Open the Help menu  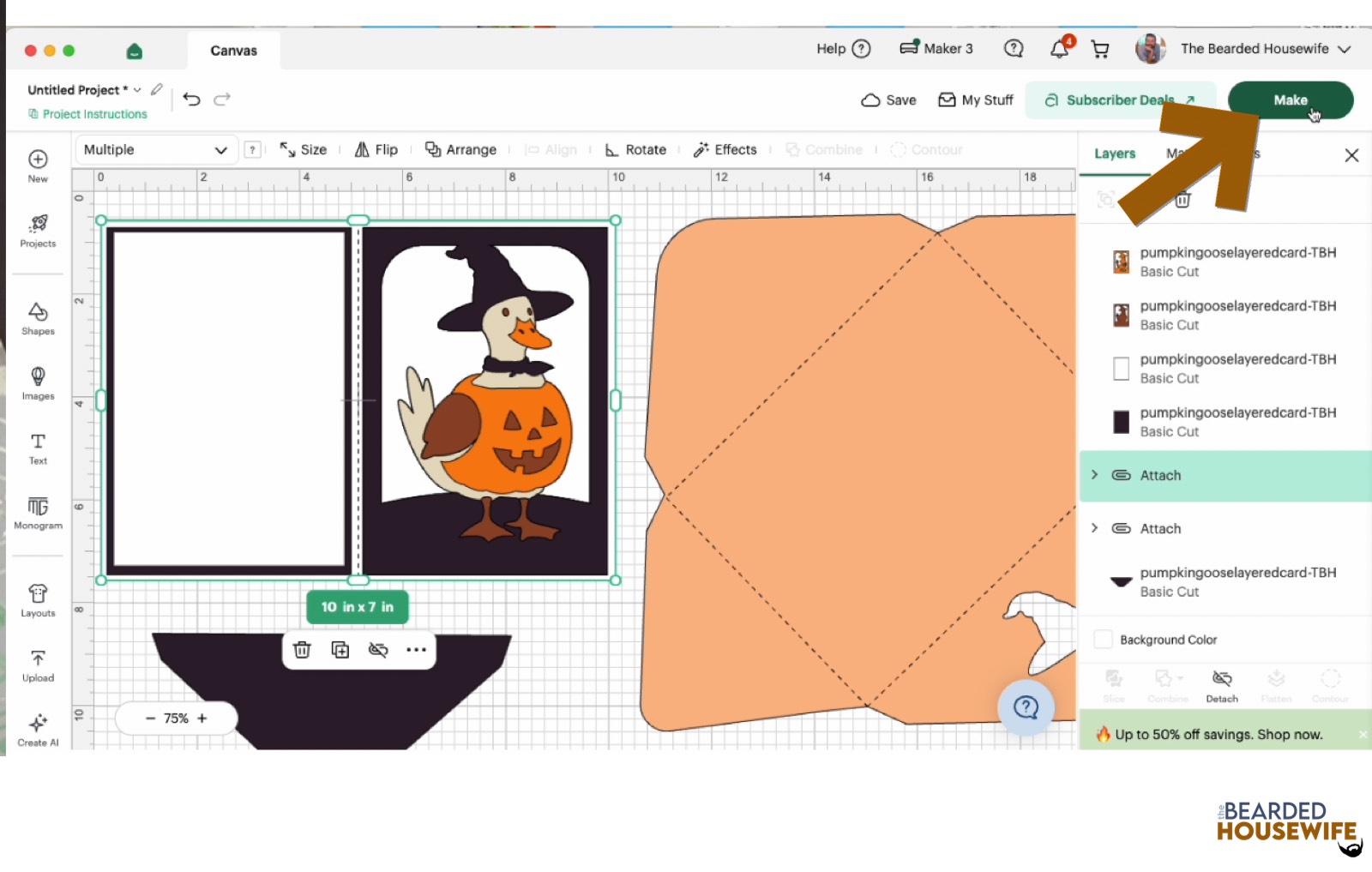[844, 49]
